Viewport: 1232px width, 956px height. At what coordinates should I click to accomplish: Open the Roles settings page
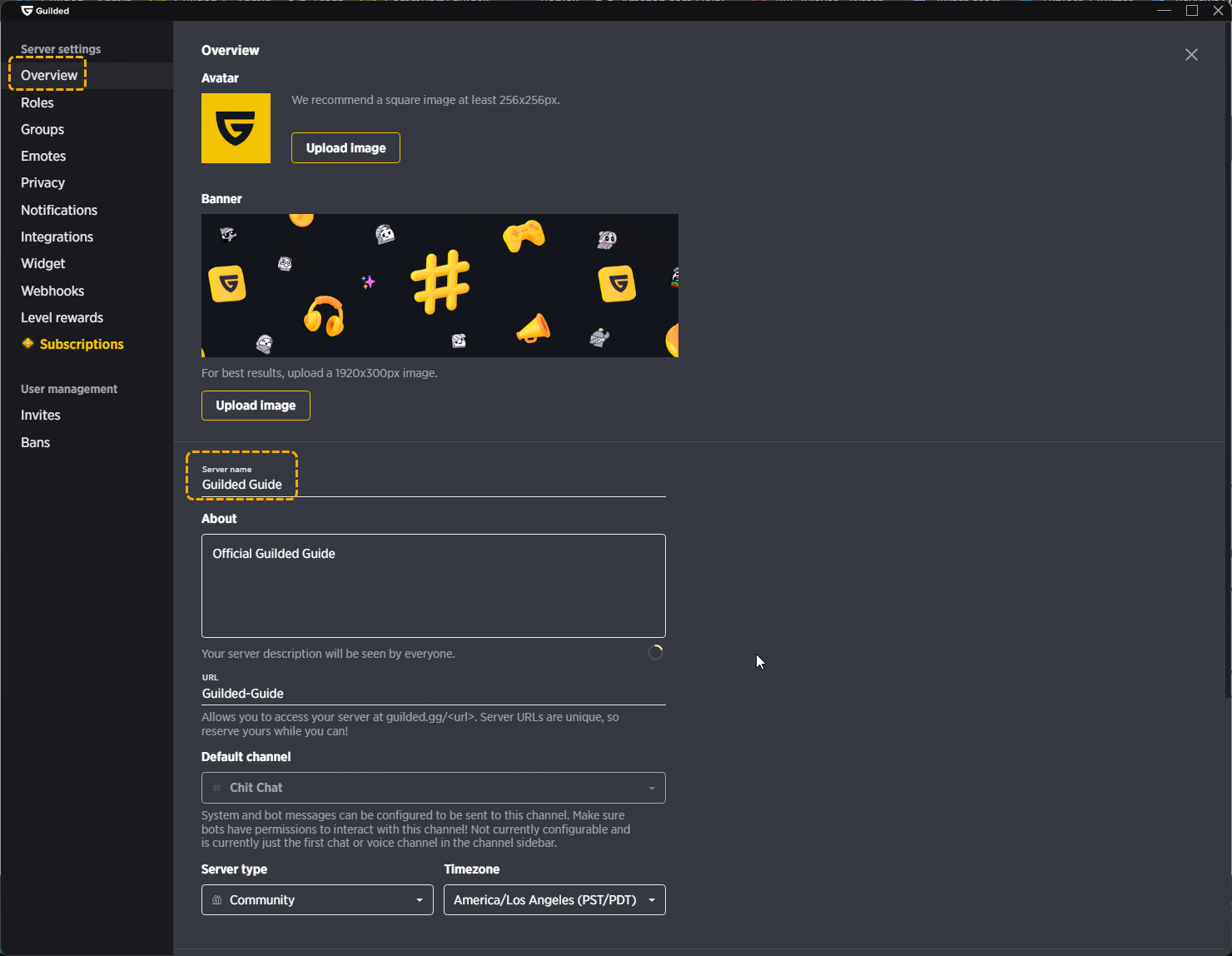tap(37, 102)
